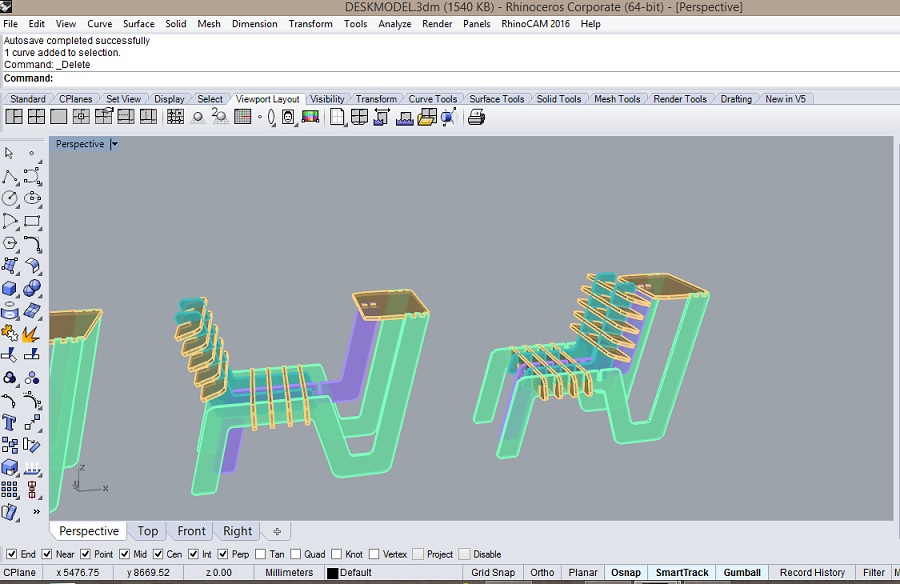Toggle Gumball in status bar
This screenshot has height=584, width=900.
(742, 573)
